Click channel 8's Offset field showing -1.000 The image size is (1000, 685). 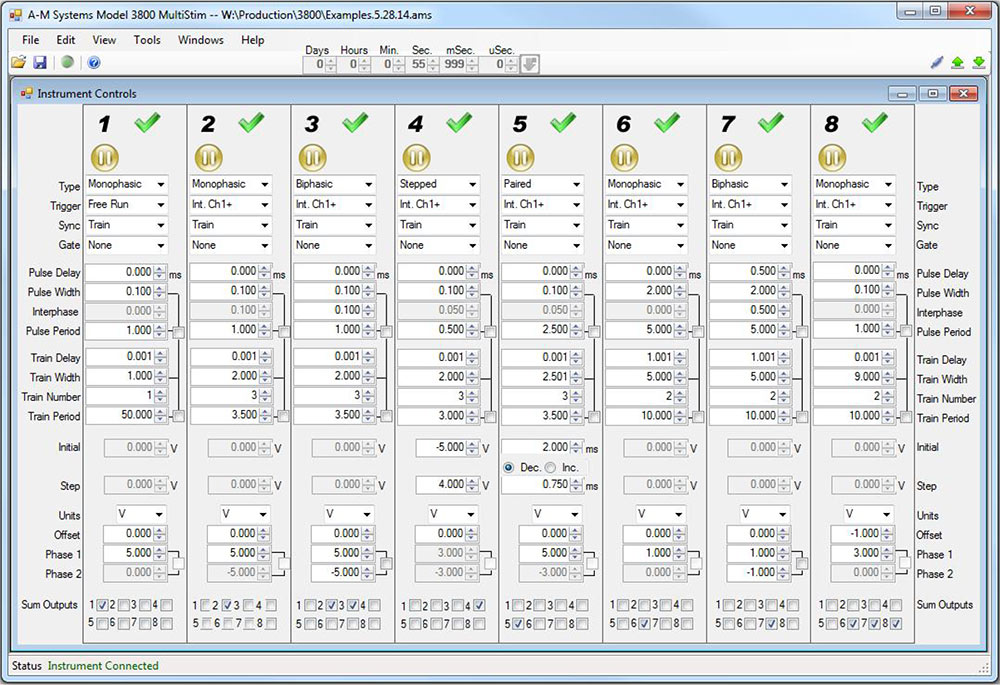tap(863, 534)
